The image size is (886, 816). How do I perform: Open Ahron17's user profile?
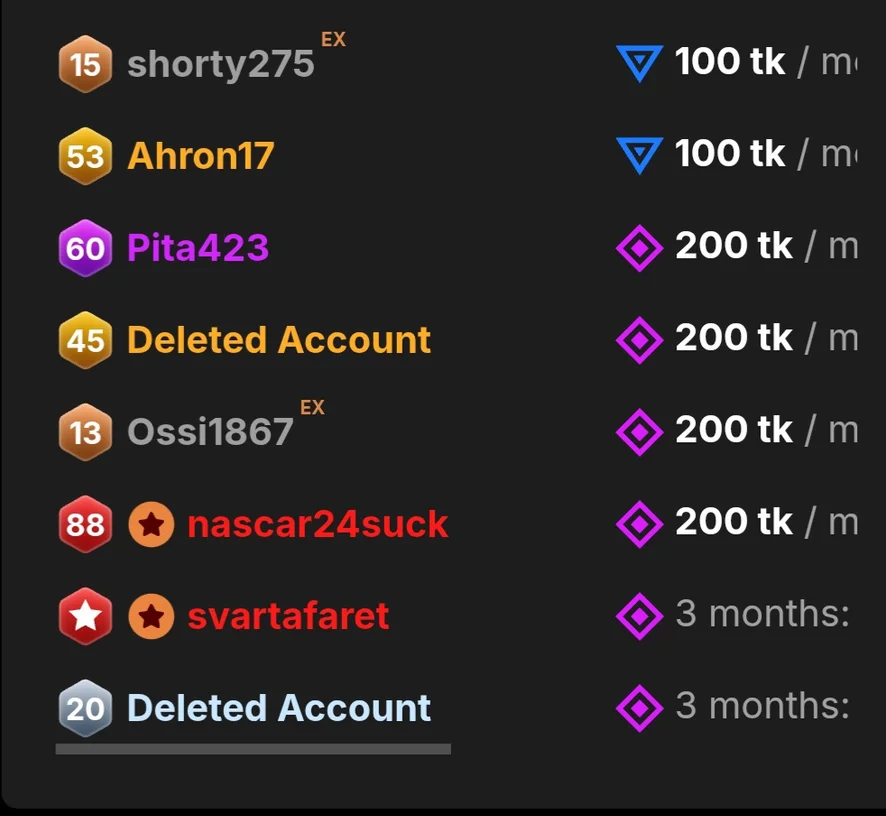(x=200, y=157)
